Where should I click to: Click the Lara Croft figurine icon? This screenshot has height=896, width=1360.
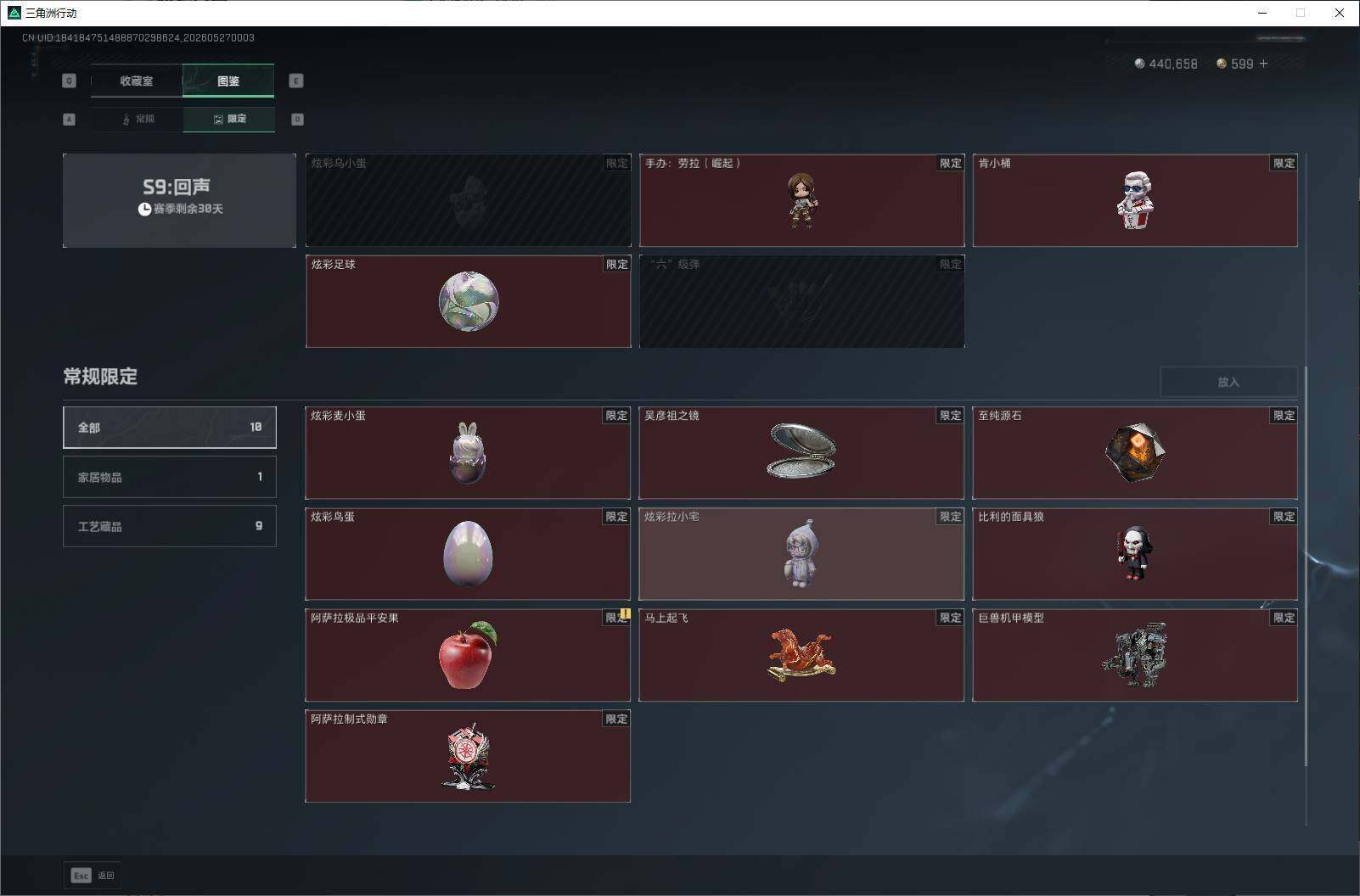click(802, 201)
